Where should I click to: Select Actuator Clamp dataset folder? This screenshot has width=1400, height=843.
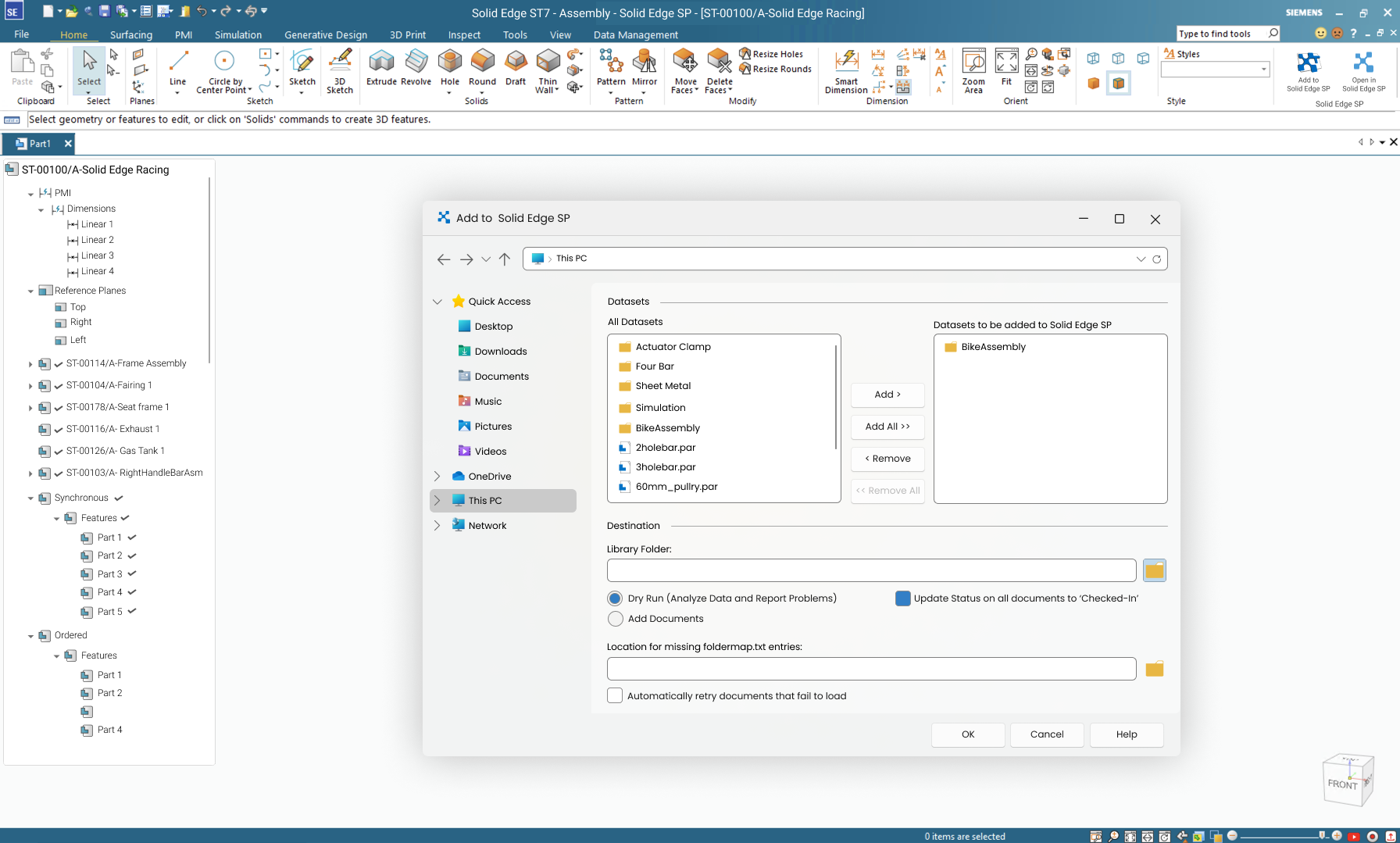click(665, 347)
